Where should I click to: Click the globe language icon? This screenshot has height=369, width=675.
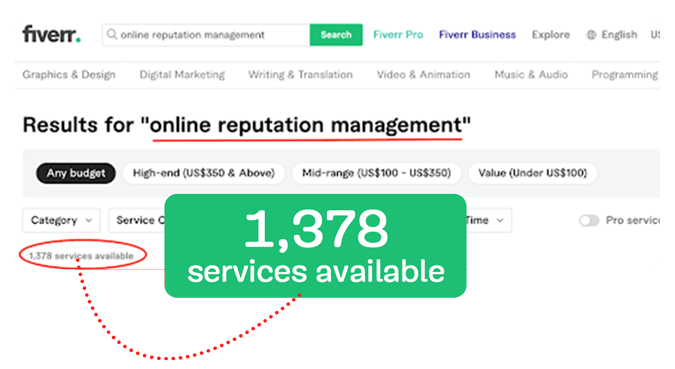[x=591, y=35]
